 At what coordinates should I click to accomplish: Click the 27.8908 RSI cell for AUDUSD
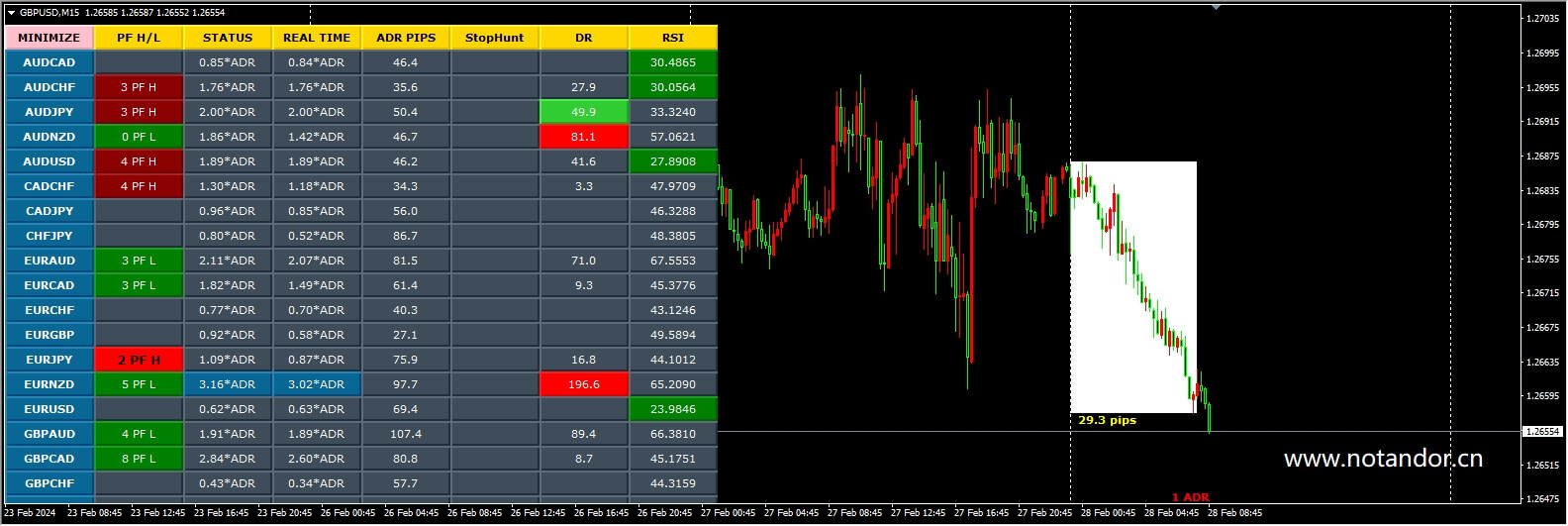(673, 161)
